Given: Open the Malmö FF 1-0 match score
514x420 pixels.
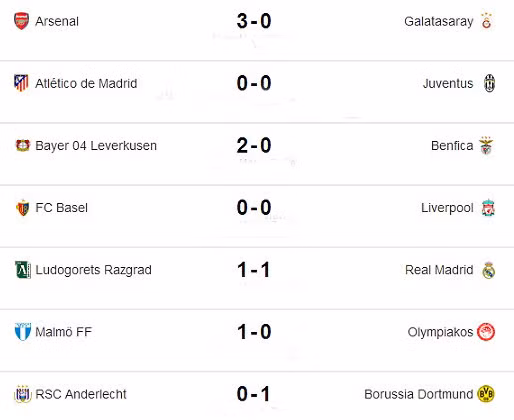Looking at the screenshot, I should pyautogui.click(x=254, y=332).
